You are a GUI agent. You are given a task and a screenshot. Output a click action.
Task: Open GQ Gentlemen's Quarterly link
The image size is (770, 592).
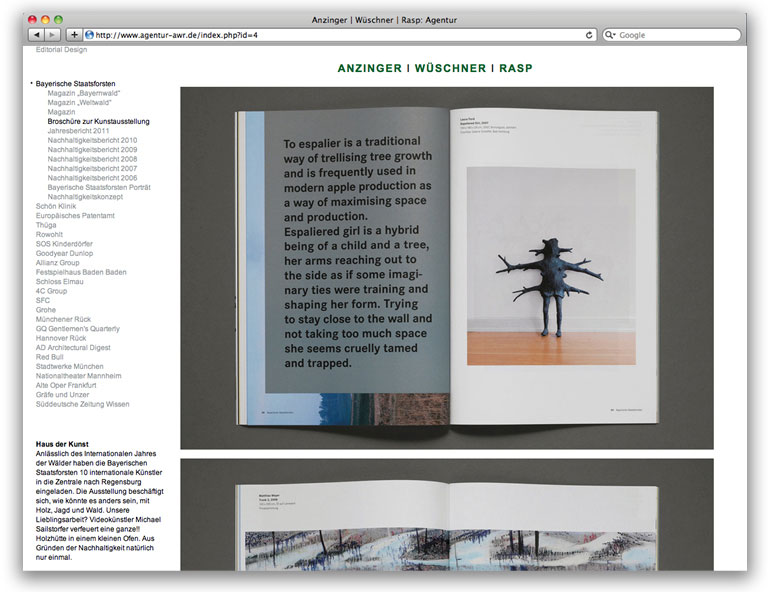pos(78,329)
